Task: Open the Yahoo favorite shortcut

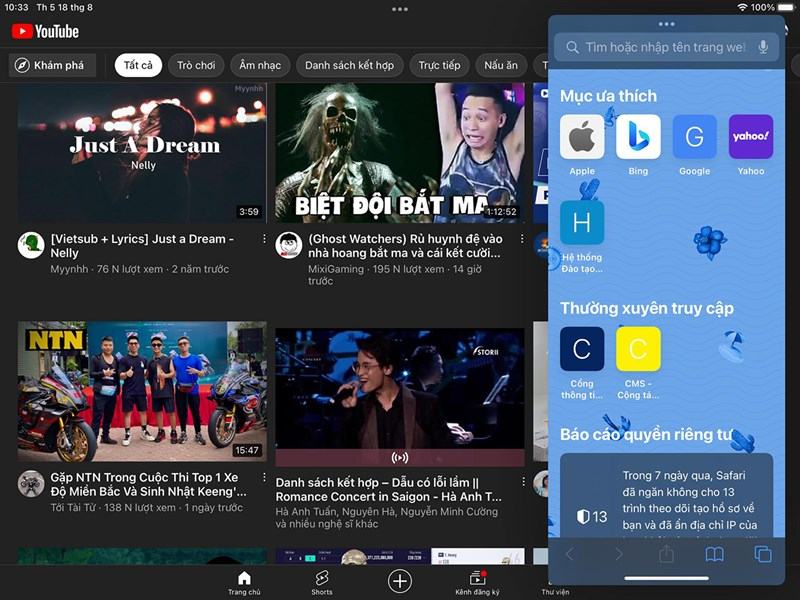Action: [750, 138]
